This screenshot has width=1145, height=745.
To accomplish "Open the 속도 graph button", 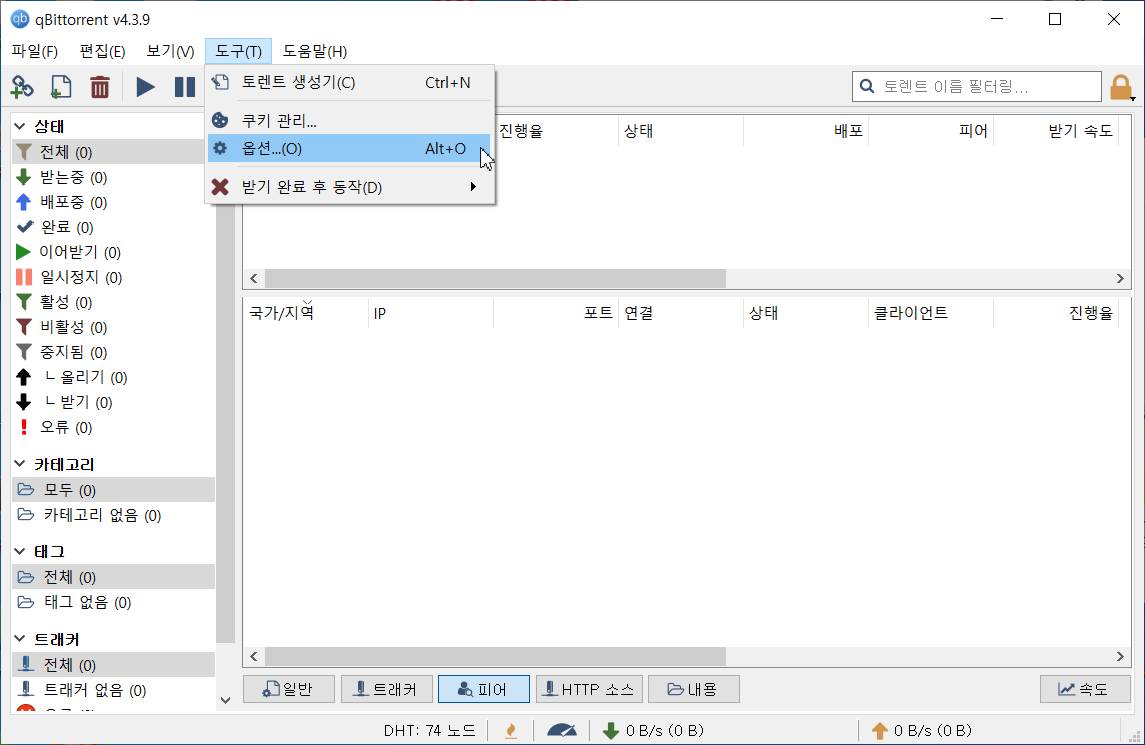I will coord(1085,689).
